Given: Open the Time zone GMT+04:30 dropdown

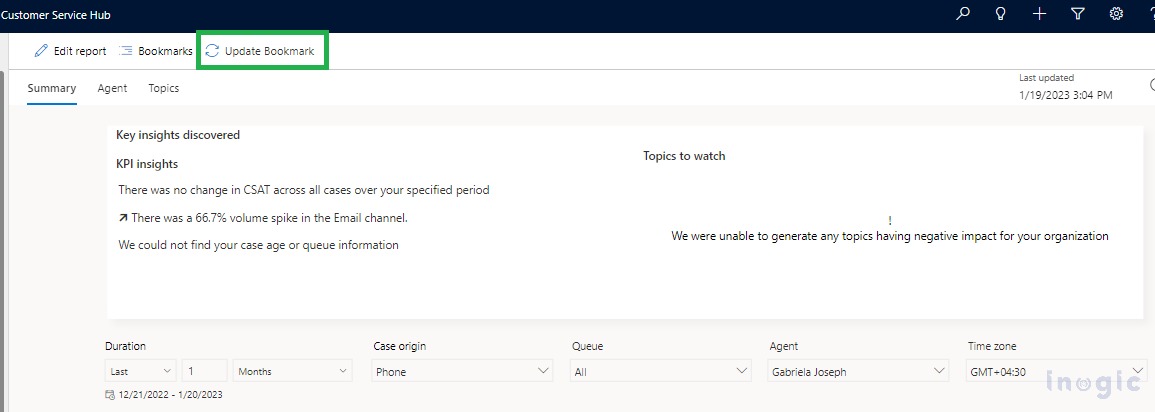Looking at the screenshot, I should (x=1056, y=371).
